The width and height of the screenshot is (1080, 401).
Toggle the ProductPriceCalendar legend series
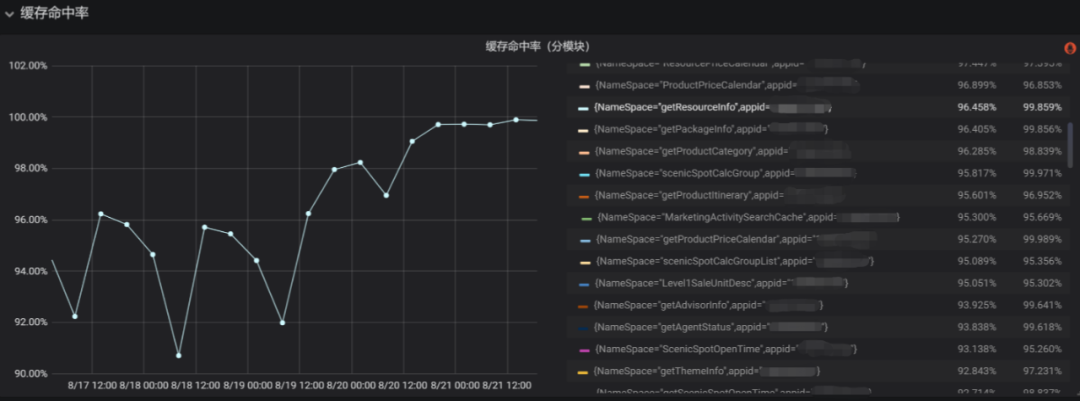(x=726, y=85)
